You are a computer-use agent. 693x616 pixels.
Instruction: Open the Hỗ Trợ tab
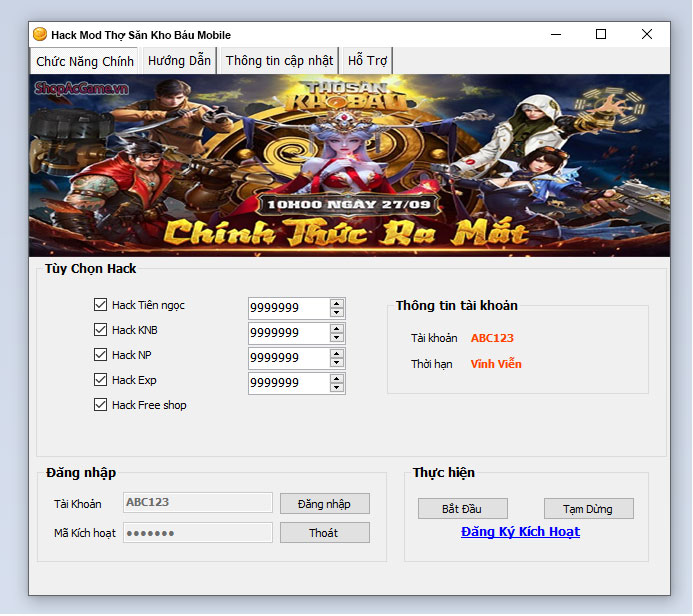[x=367, y=61]
